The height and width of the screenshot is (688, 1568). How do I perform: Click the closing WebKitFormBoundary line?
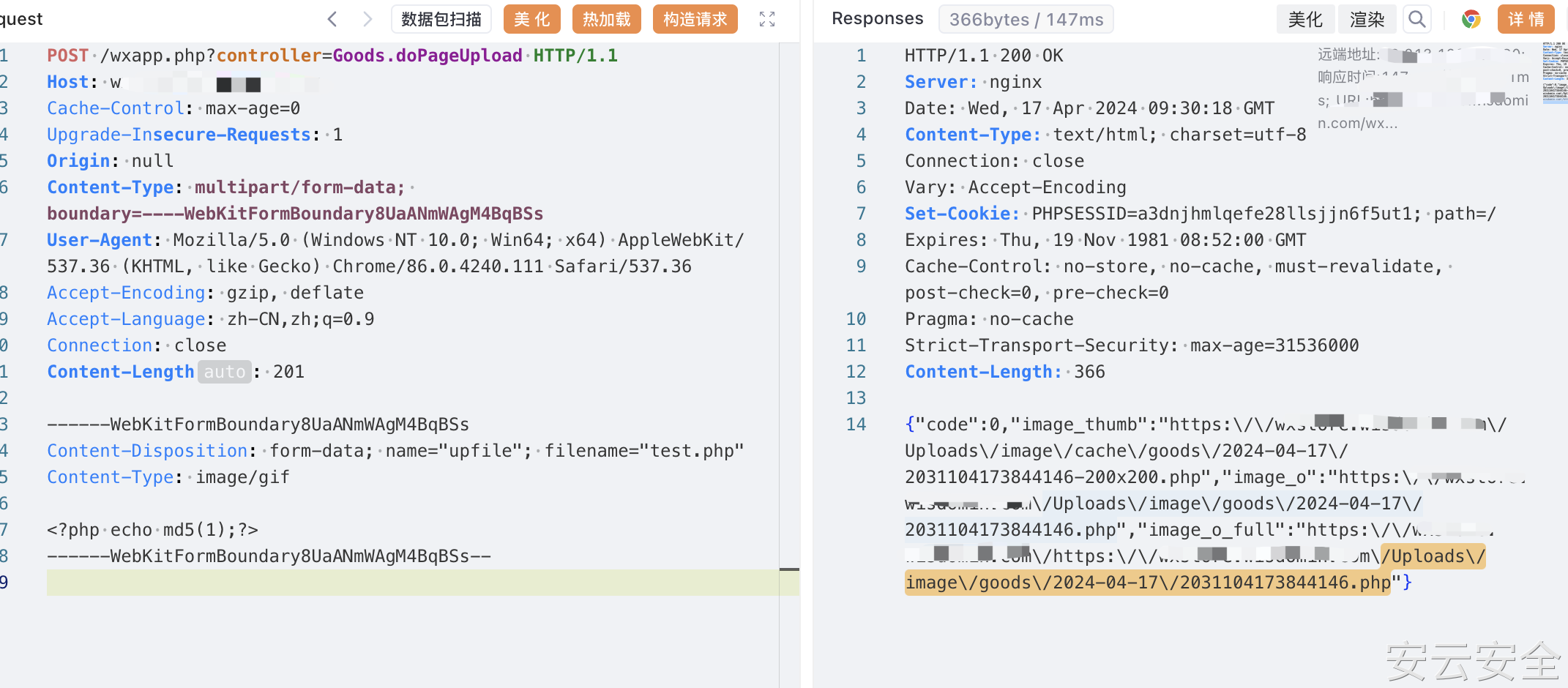269,556
